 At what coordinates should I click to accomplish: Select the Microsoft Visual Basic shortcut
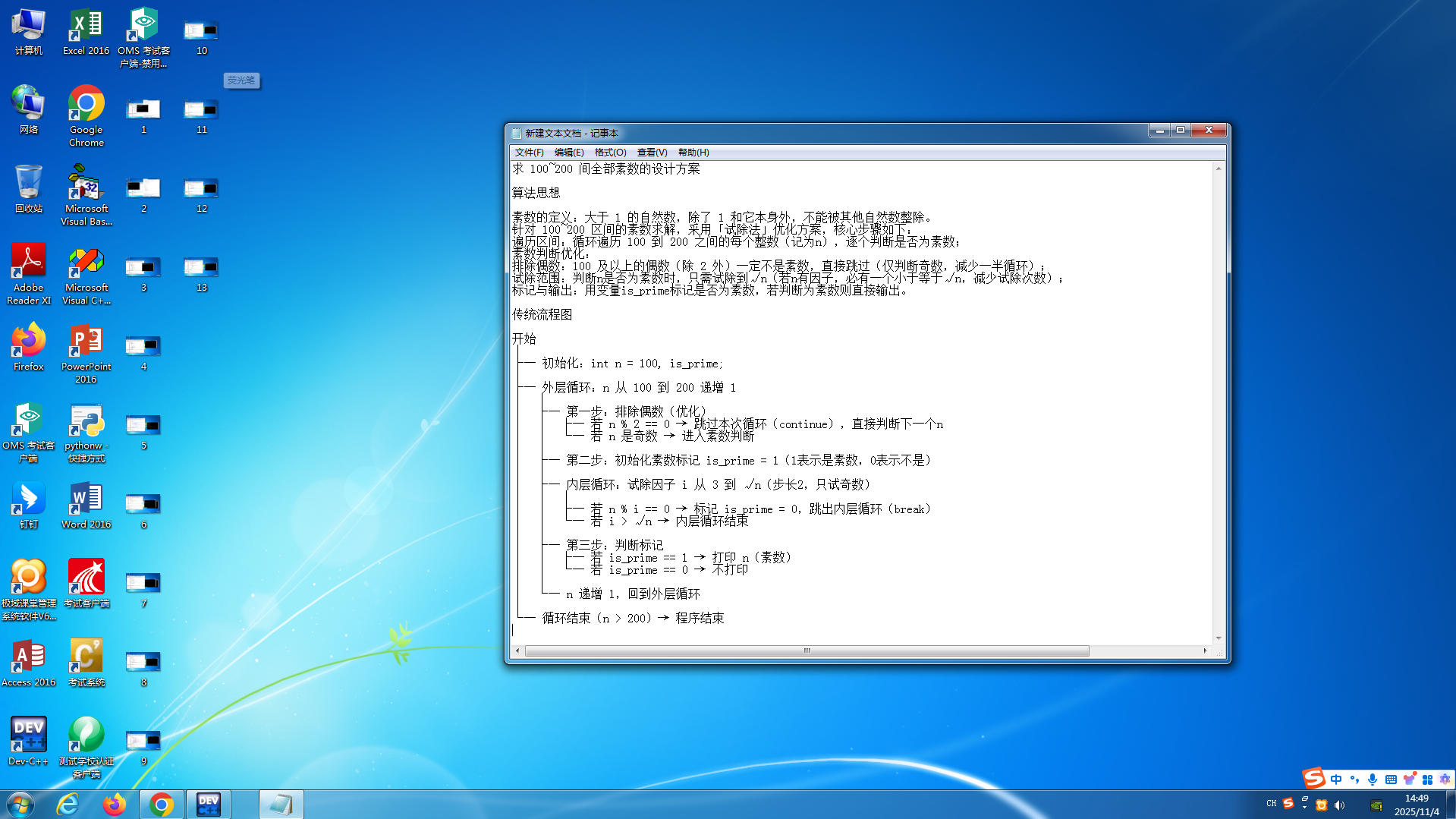86,196
